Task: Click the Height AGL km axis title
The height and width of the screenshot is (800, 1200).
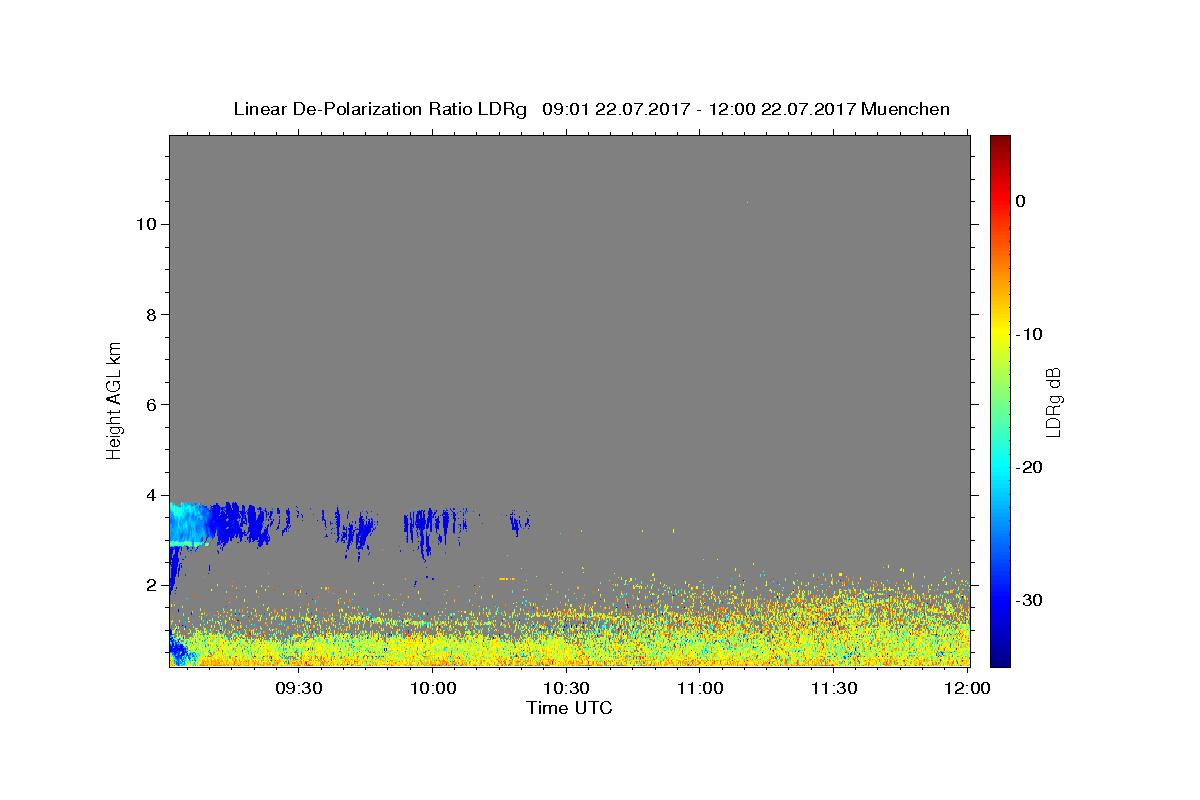Action: (114, 400)
